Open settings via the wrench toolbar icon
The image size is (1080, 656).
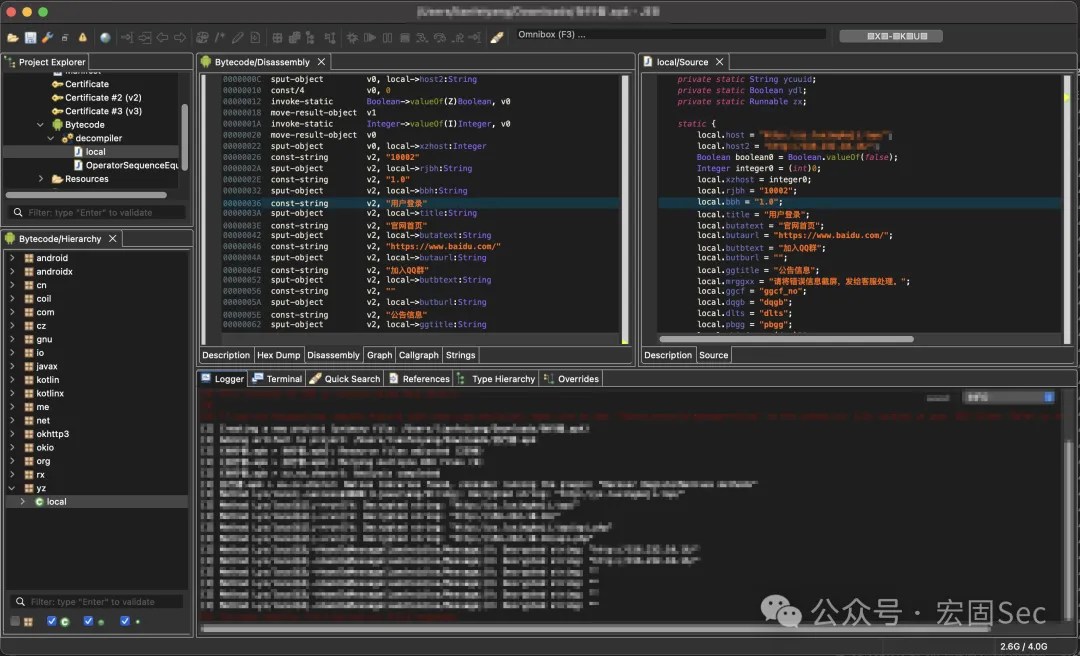(48, 37)
